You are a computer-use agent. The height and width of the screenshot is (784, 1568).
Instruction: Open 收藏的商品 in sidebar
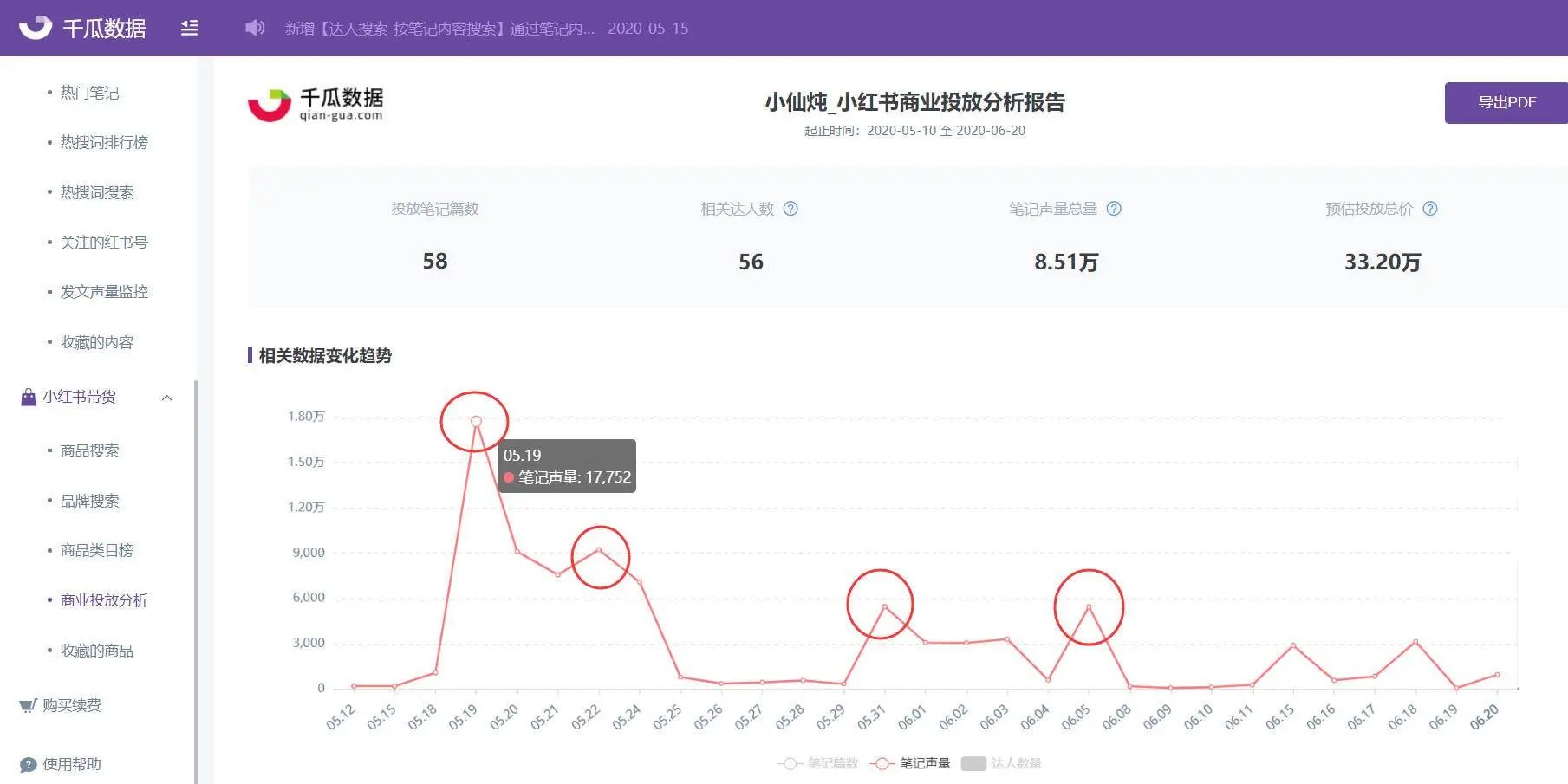click(97, 651)
